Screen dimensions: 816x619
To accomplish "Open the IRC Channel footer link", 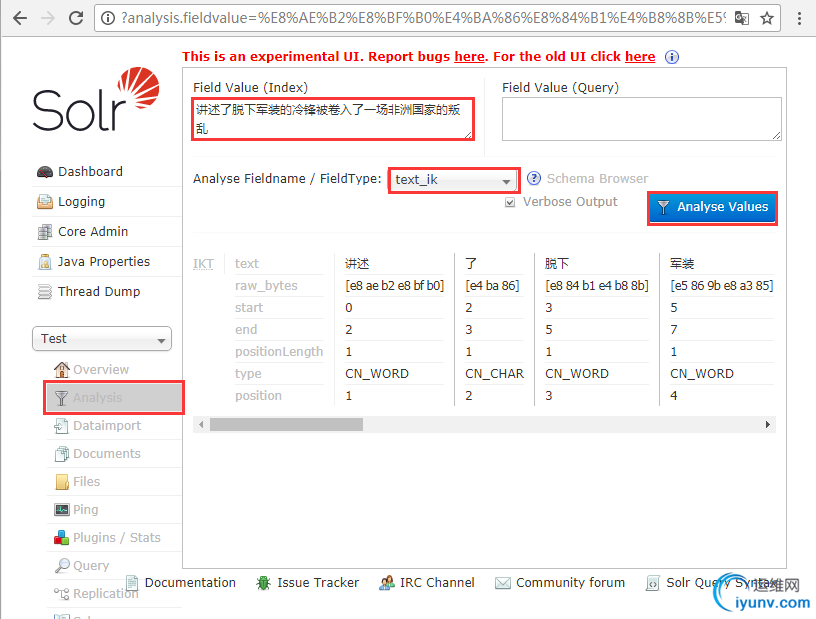I will tap(437, 583).
